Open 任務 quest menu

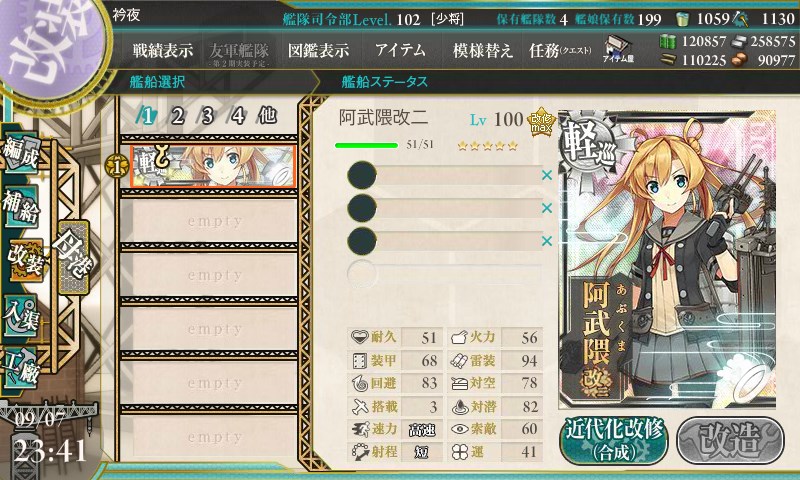pyautogui.click(x=560, y=50)
